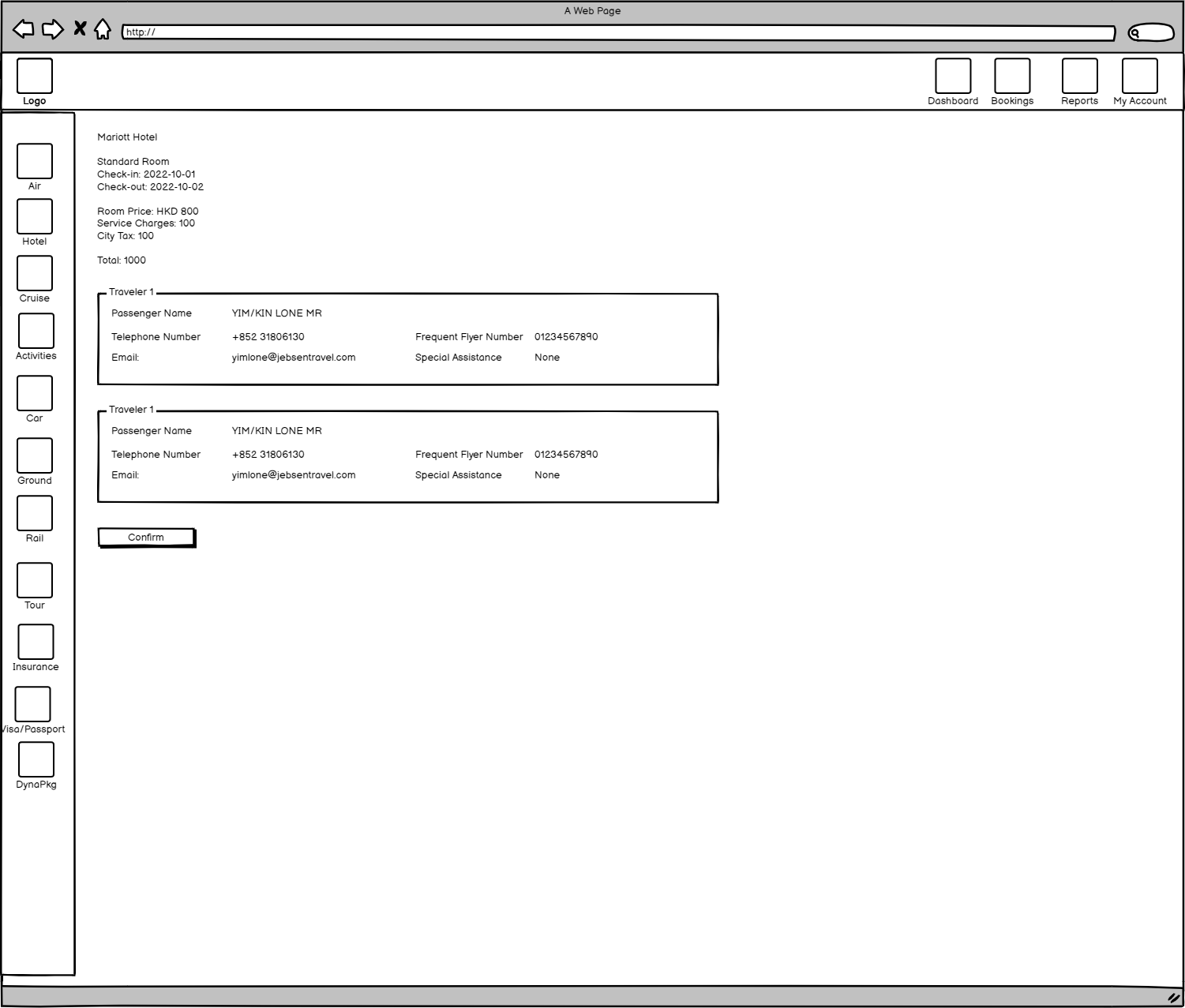
Task: Click the http:// address bar
Action: tap(618, 32)
